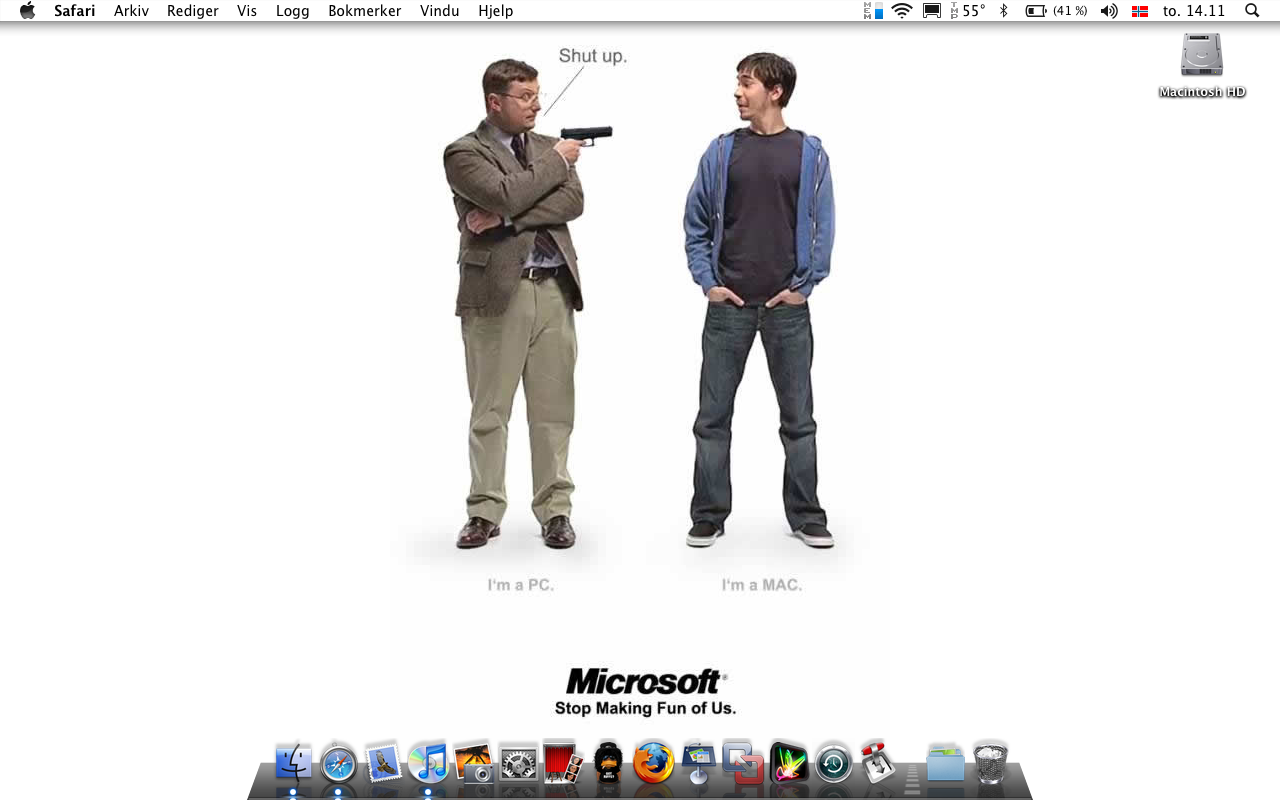Open the volume control in menu bar
The height and width of the screenshot is (800, 1280).
[x=1109, y=11]
